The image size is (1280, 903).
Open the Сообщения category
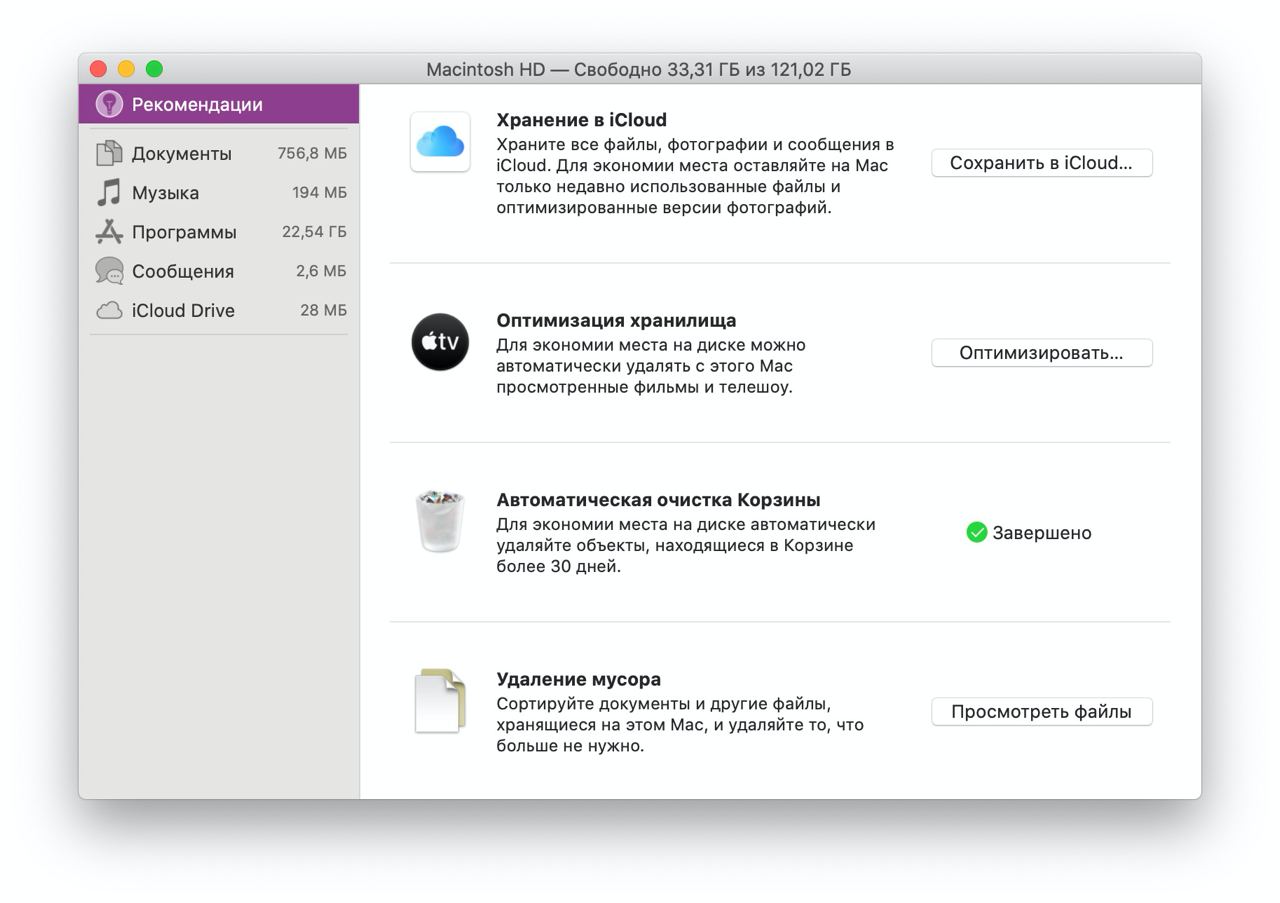tap(219, 271)
